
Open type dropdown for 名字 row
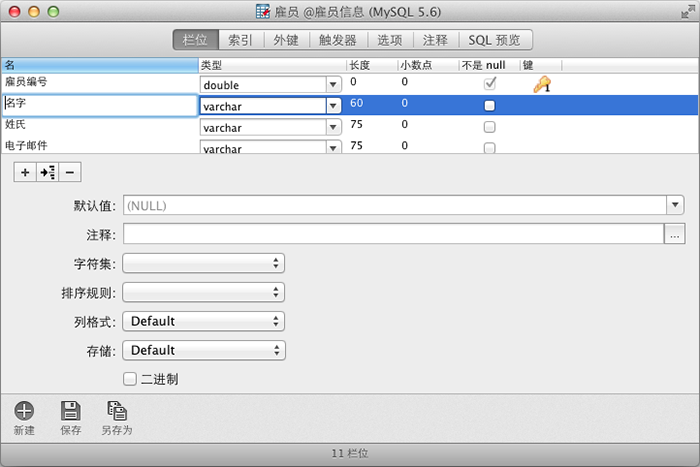point(333,106)
